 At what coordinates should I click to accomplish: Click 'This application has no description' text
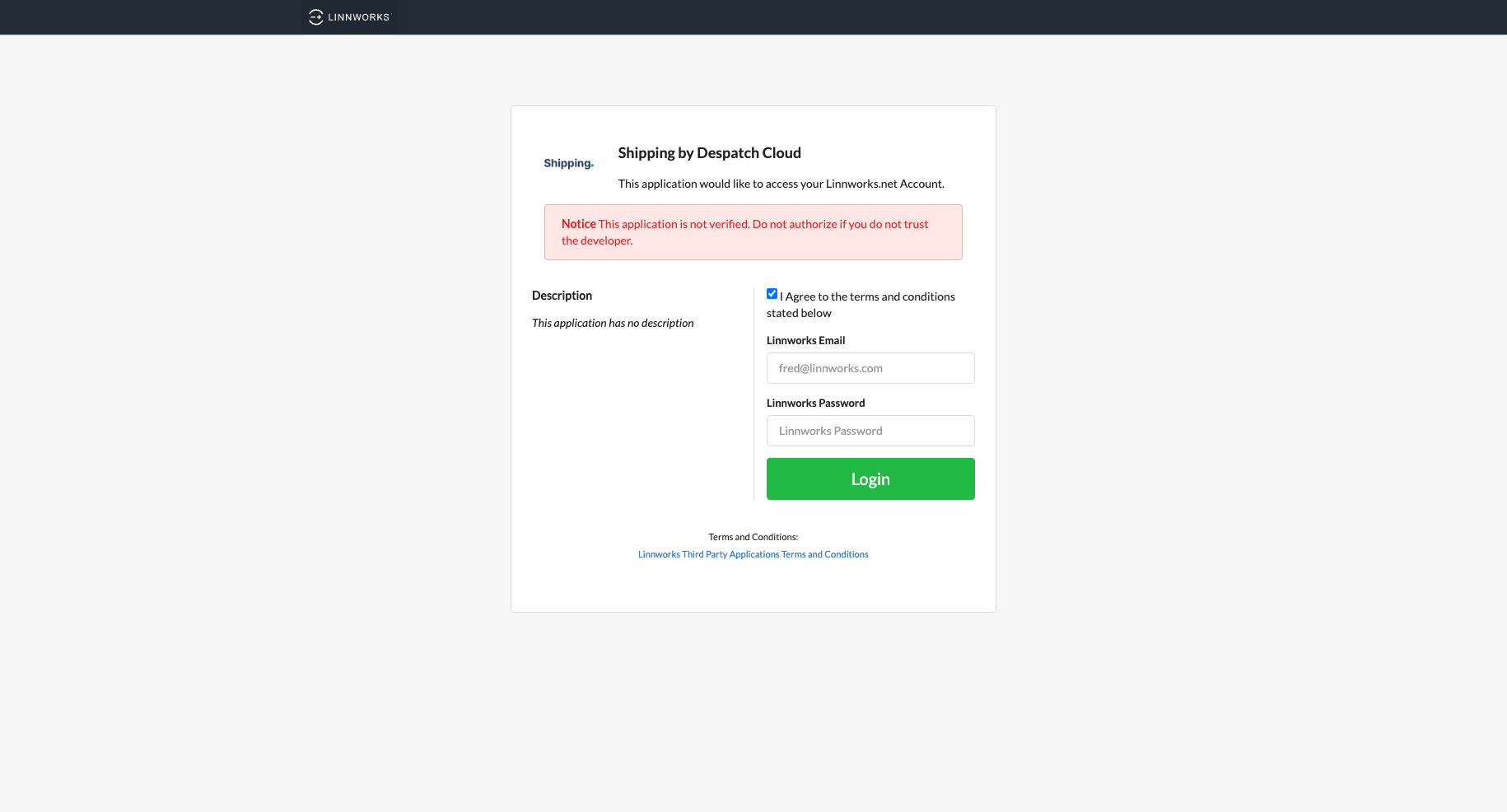click(x=613, y=323)
